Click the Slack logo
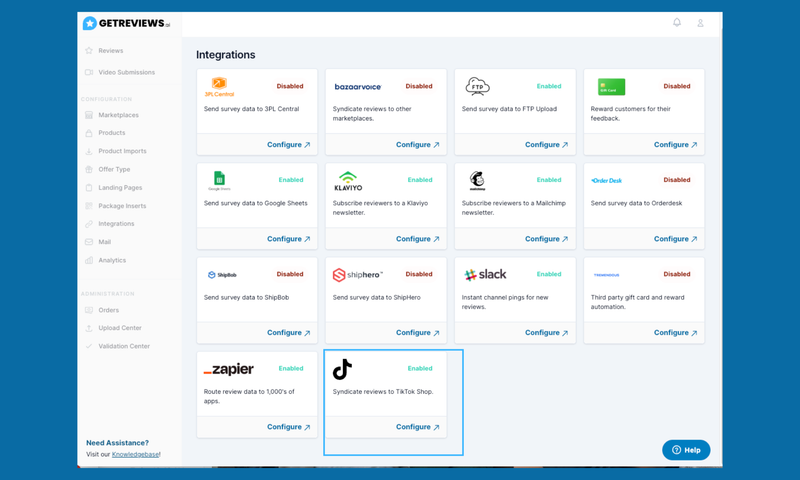Screen dimensions: 800x480 [x=485, y=274]
